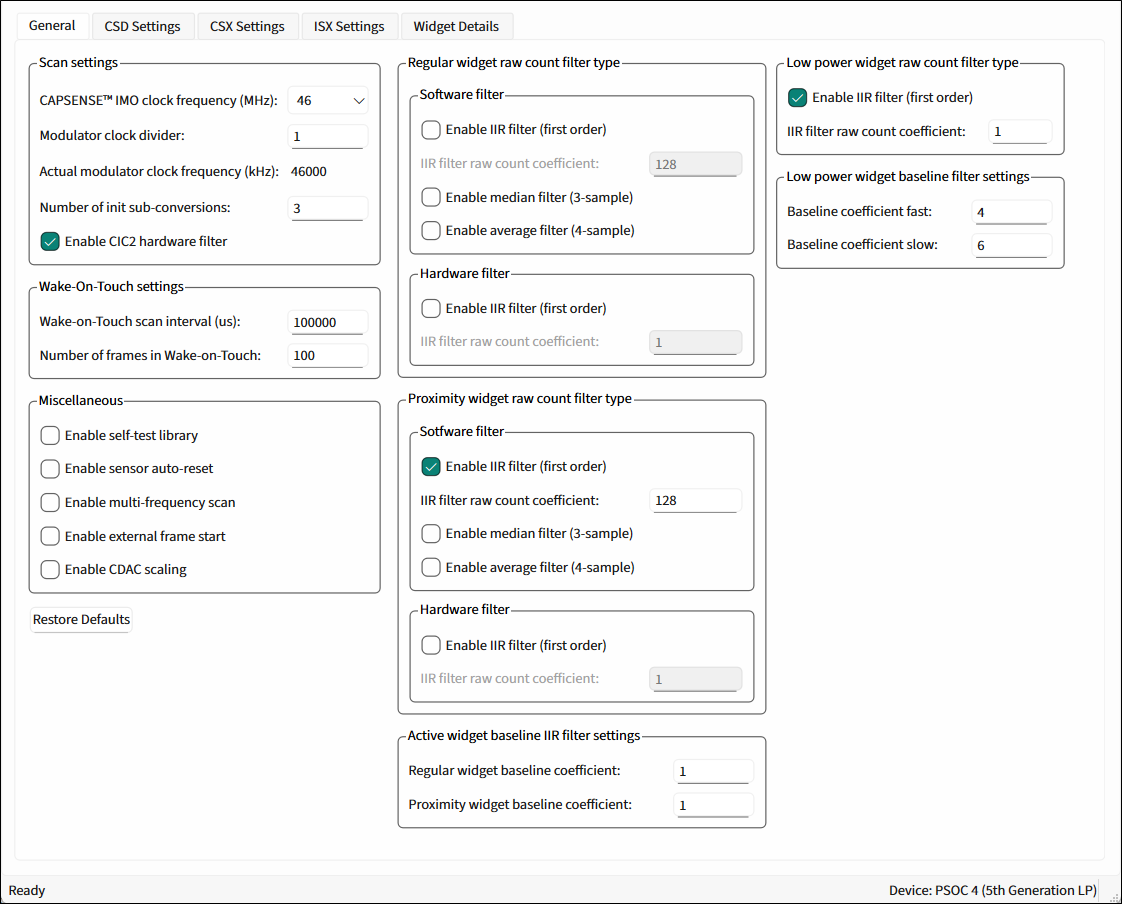Click the Modulator clock divider field
The height and width of the screenshot is (904, 1122).
(x=327, y=136)
